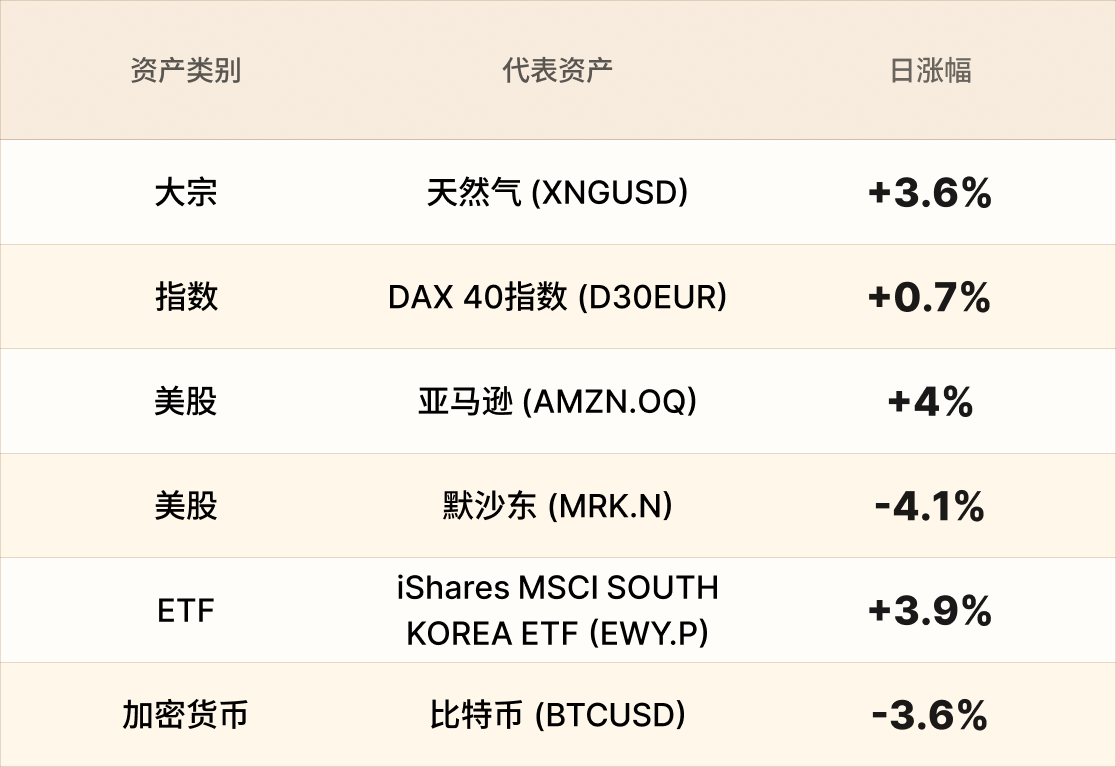The image size is (1116, 767).
Task: Click the 日涨幅 column header
Action: pos(930,71)
